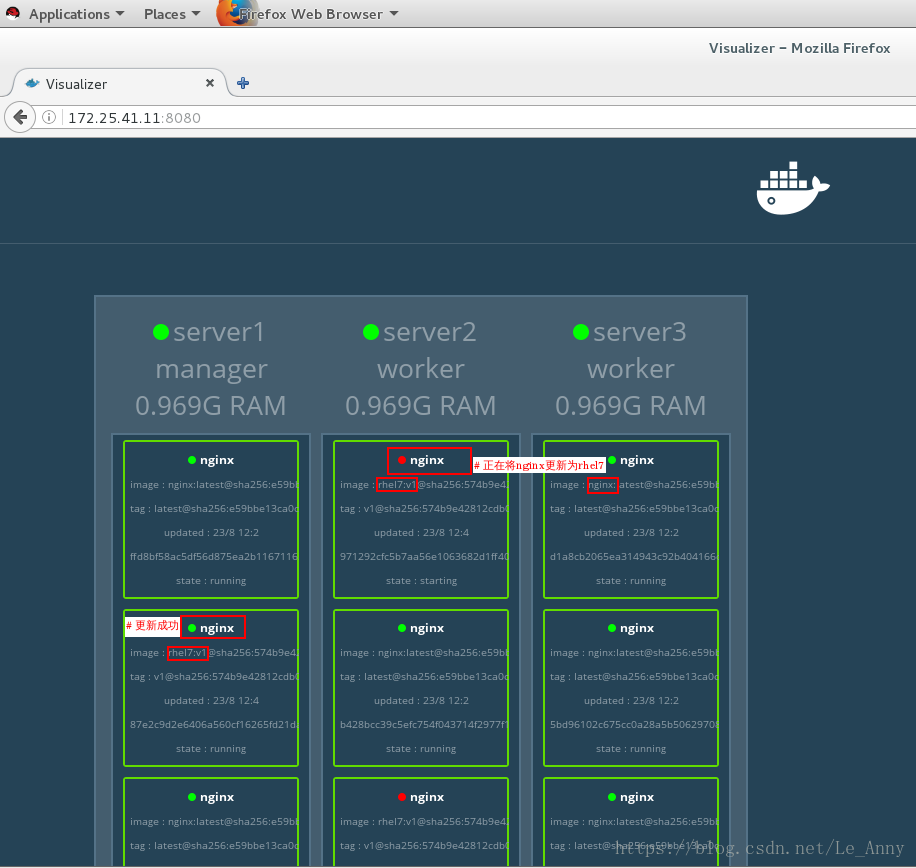The image size is (916, 868).
Task: Open the Applications menu
Action: (77, 14)
